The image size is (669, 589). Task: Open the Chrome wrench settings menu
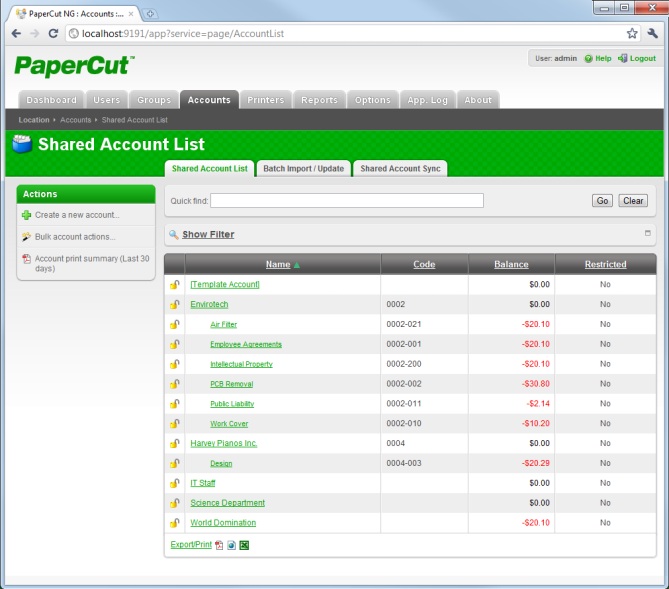(652, 33)
